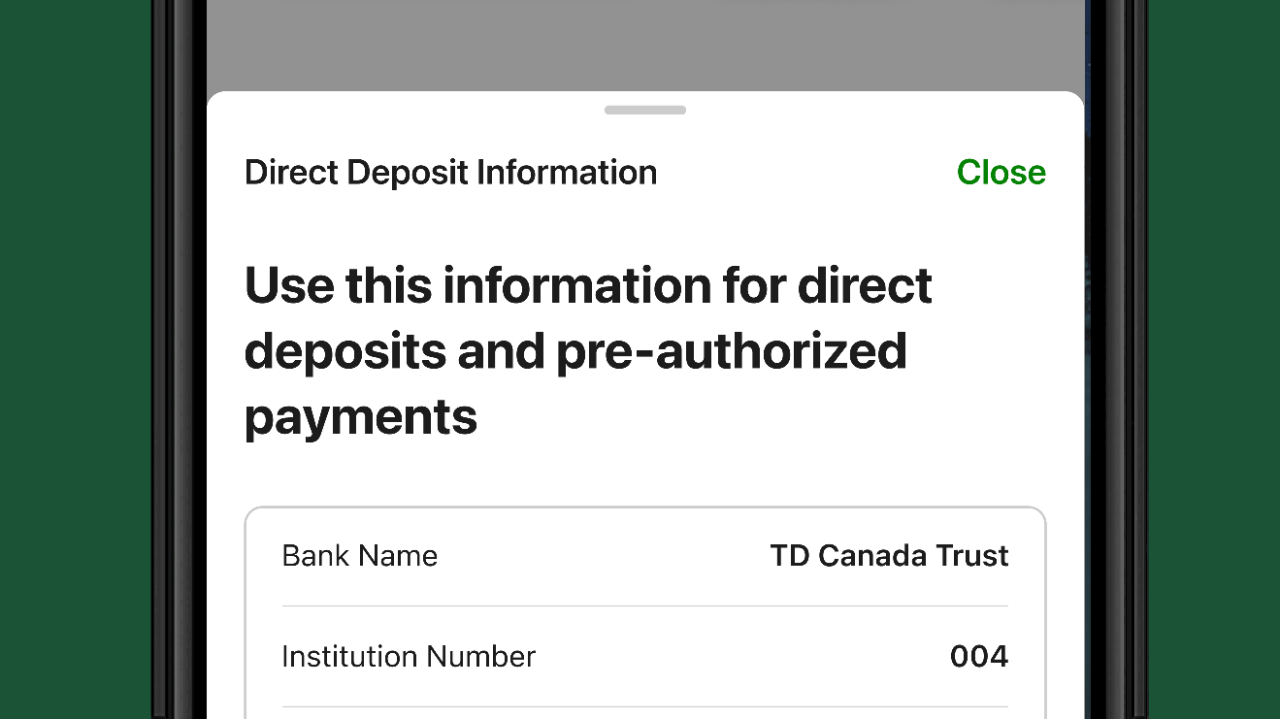Tap the partially visible row below Institution Number

[645, 715]
